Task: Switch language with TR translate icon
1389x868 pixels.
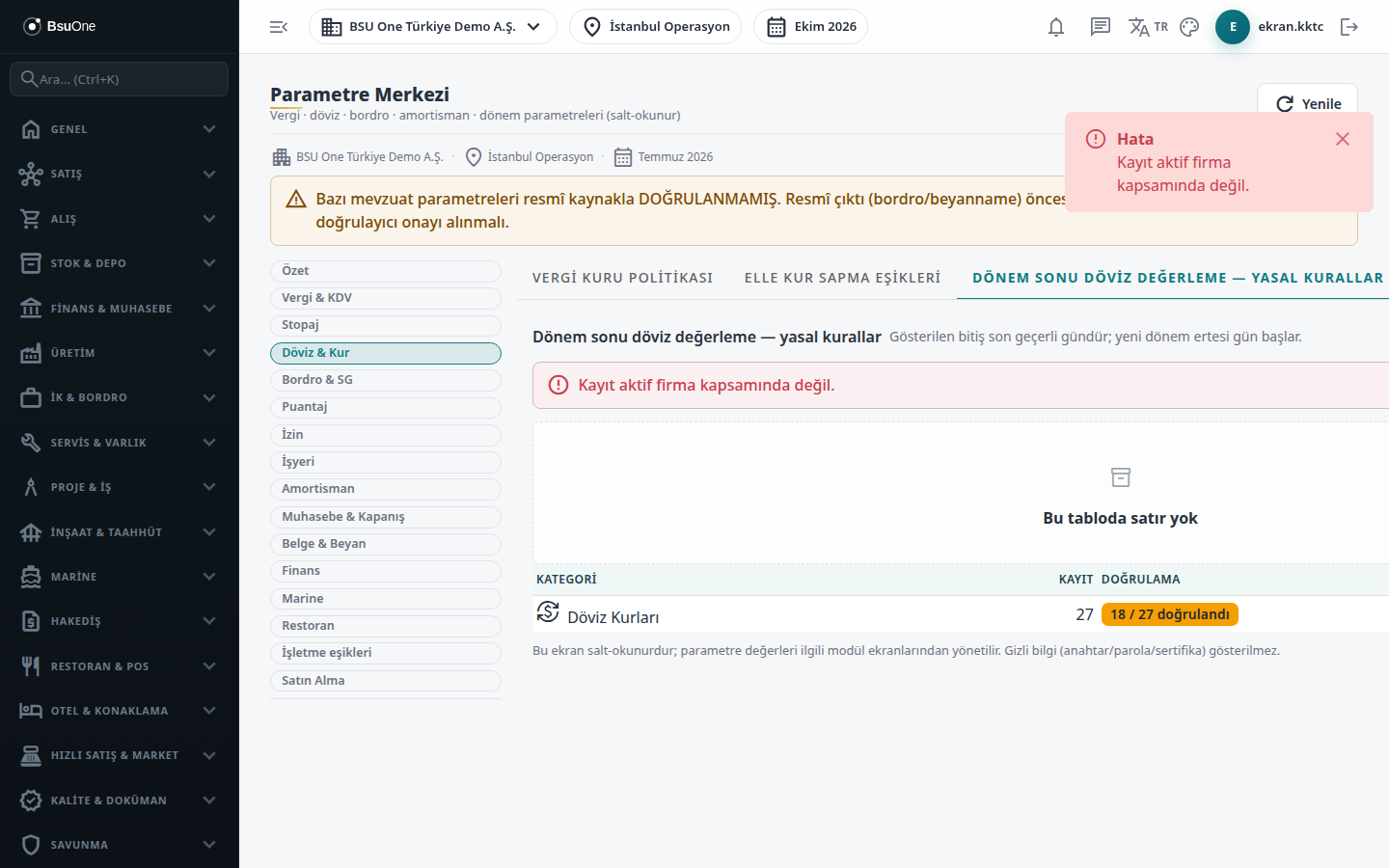Action: (1148, 27)
